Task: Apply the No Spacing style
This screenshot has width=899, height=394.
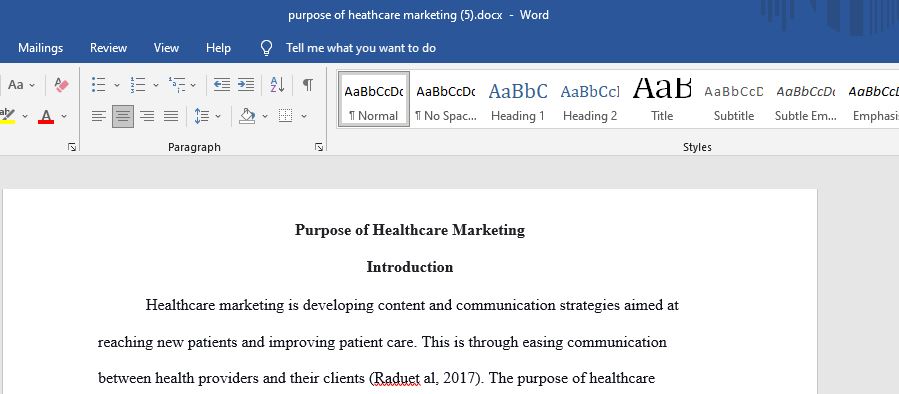Action: 445,99
